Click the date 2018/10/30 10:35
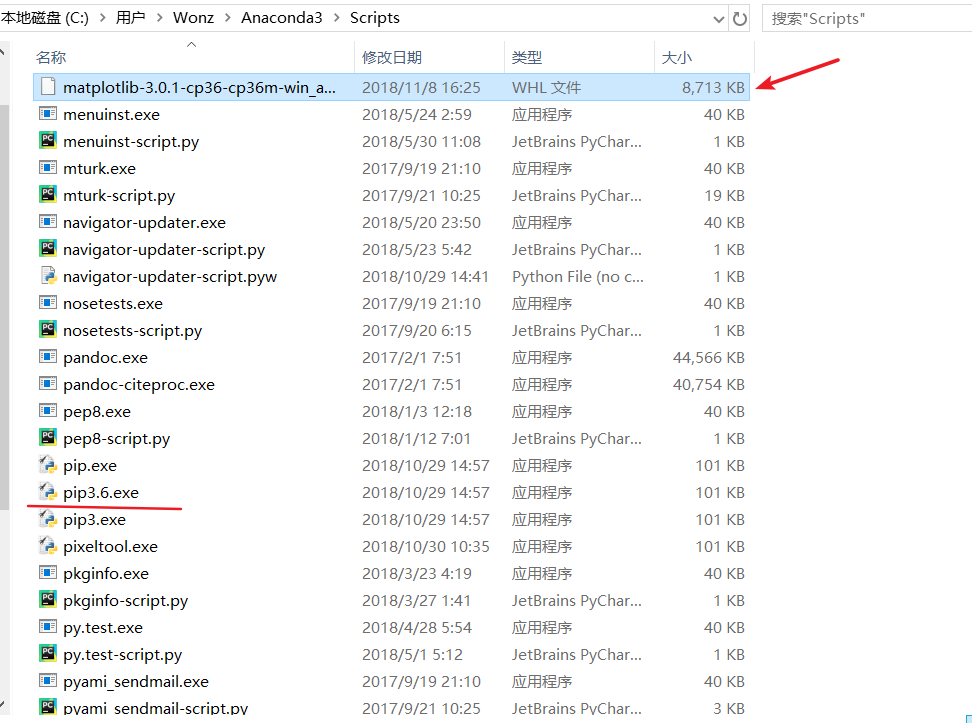This screenshot has width=972, height=723. (x=425, y=546)
